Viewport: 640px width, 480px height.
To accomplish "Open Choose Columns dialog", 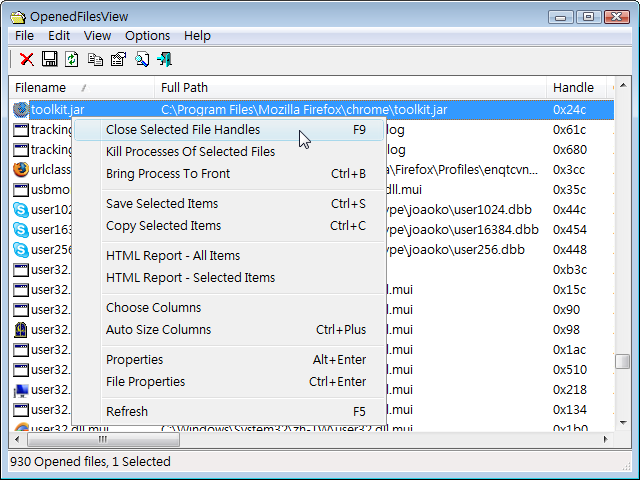I will pos(229,307).
